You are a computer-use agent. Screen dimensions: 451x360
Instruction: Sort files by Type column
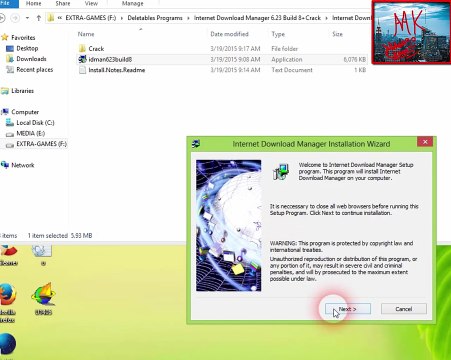(278, 34)
